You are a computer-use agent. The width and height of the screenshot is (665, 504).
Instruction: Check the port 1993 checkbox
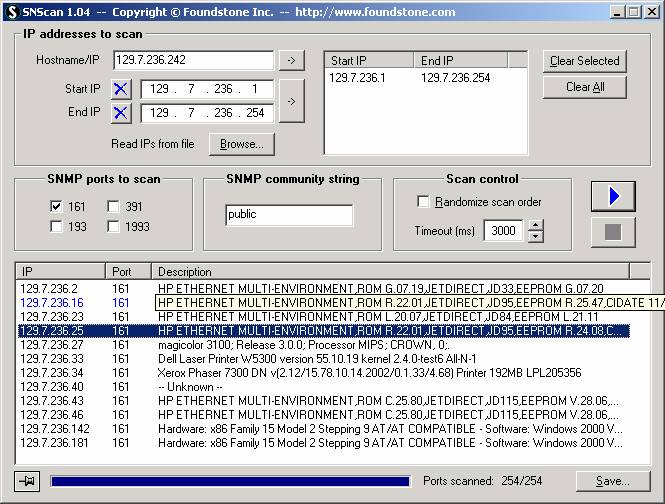[x=114, y=227]
